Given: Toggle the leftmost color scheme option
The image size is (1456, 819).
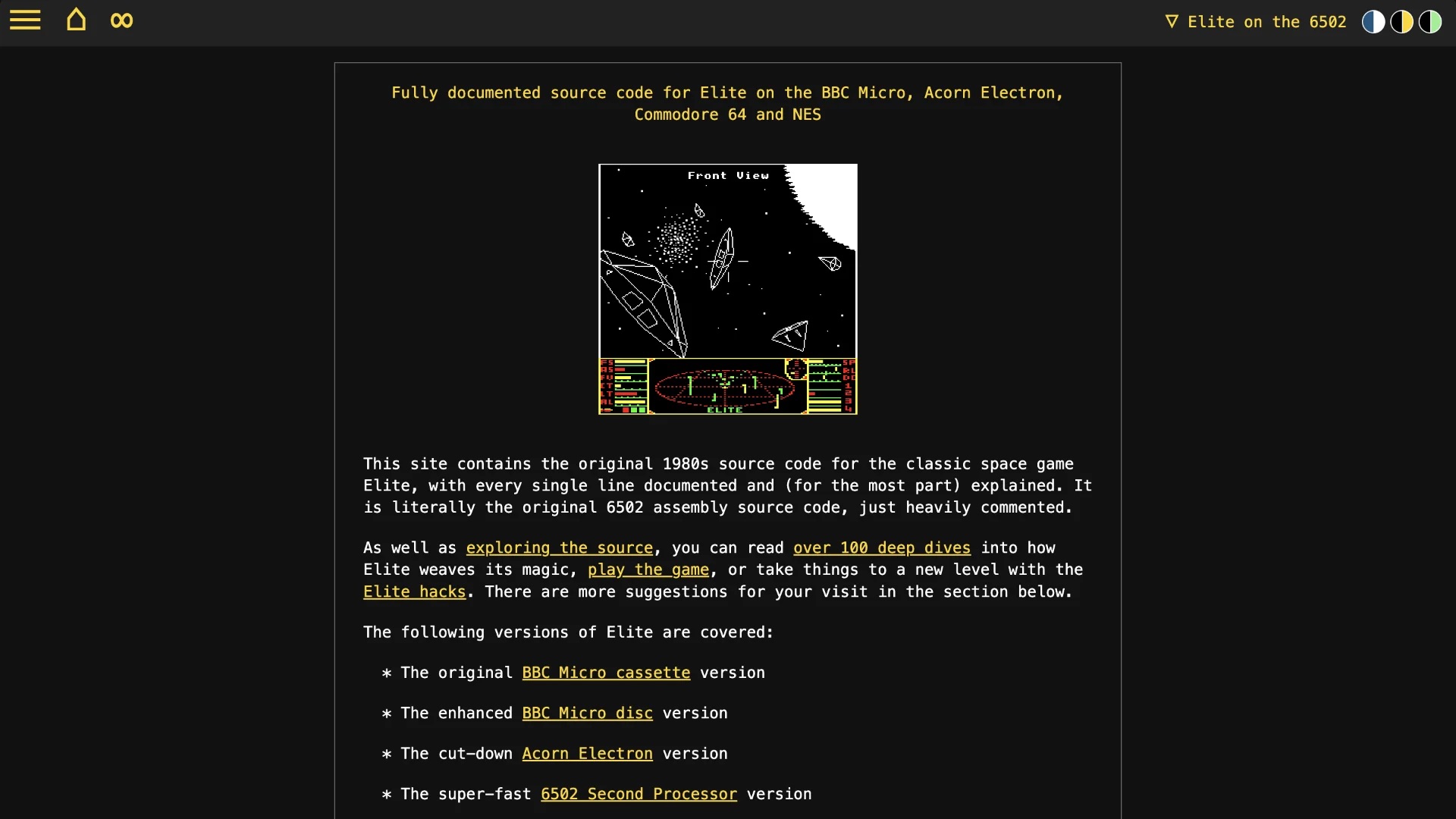Looking at the screenshot, I should (x=1373, y=21).
